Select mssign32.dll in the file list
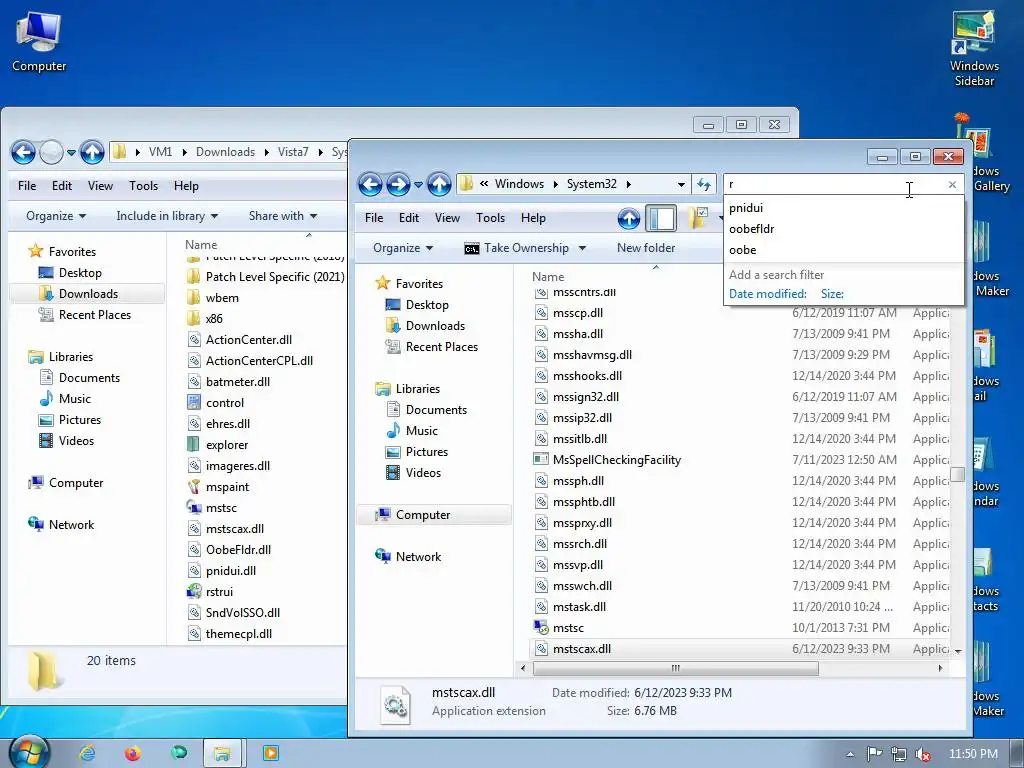The image size is (1024, 768). (x=586, y=397)
